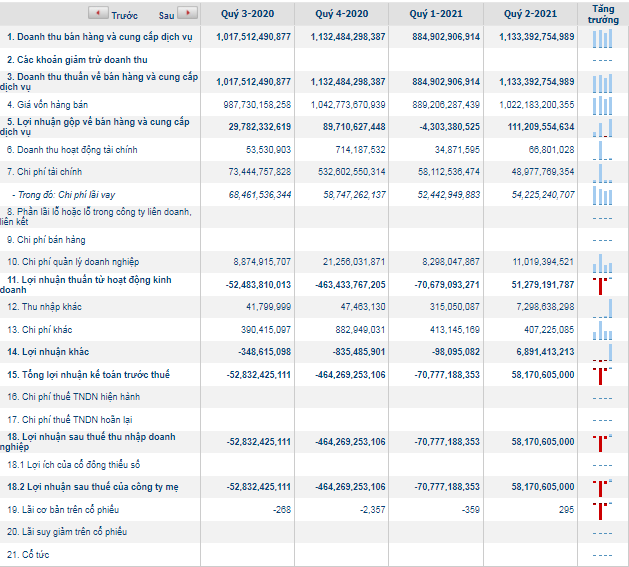Click growth sparkline for Giá vốn hàng bán
The height and width of the screenshot is (567, 629).
point(602,104)
